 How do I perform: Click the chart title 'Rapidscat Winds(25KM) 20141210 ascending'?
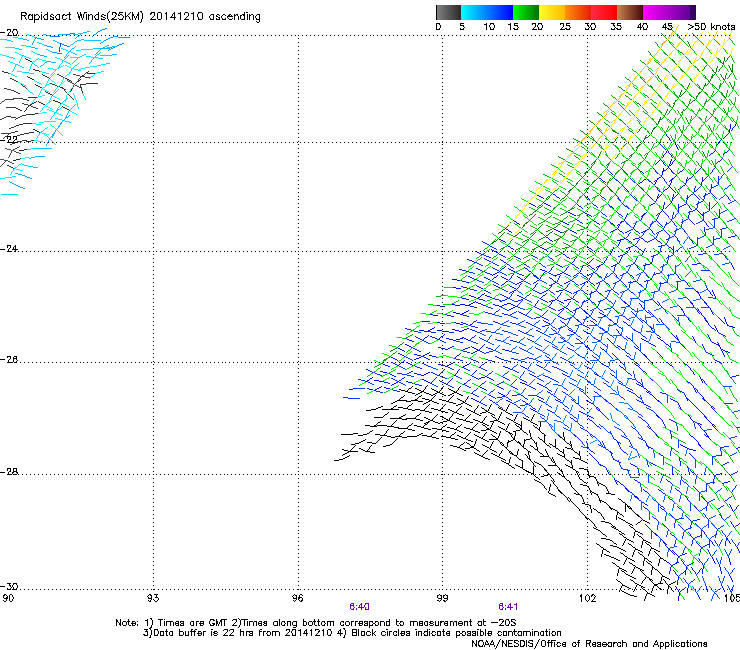tap(140, 17)
